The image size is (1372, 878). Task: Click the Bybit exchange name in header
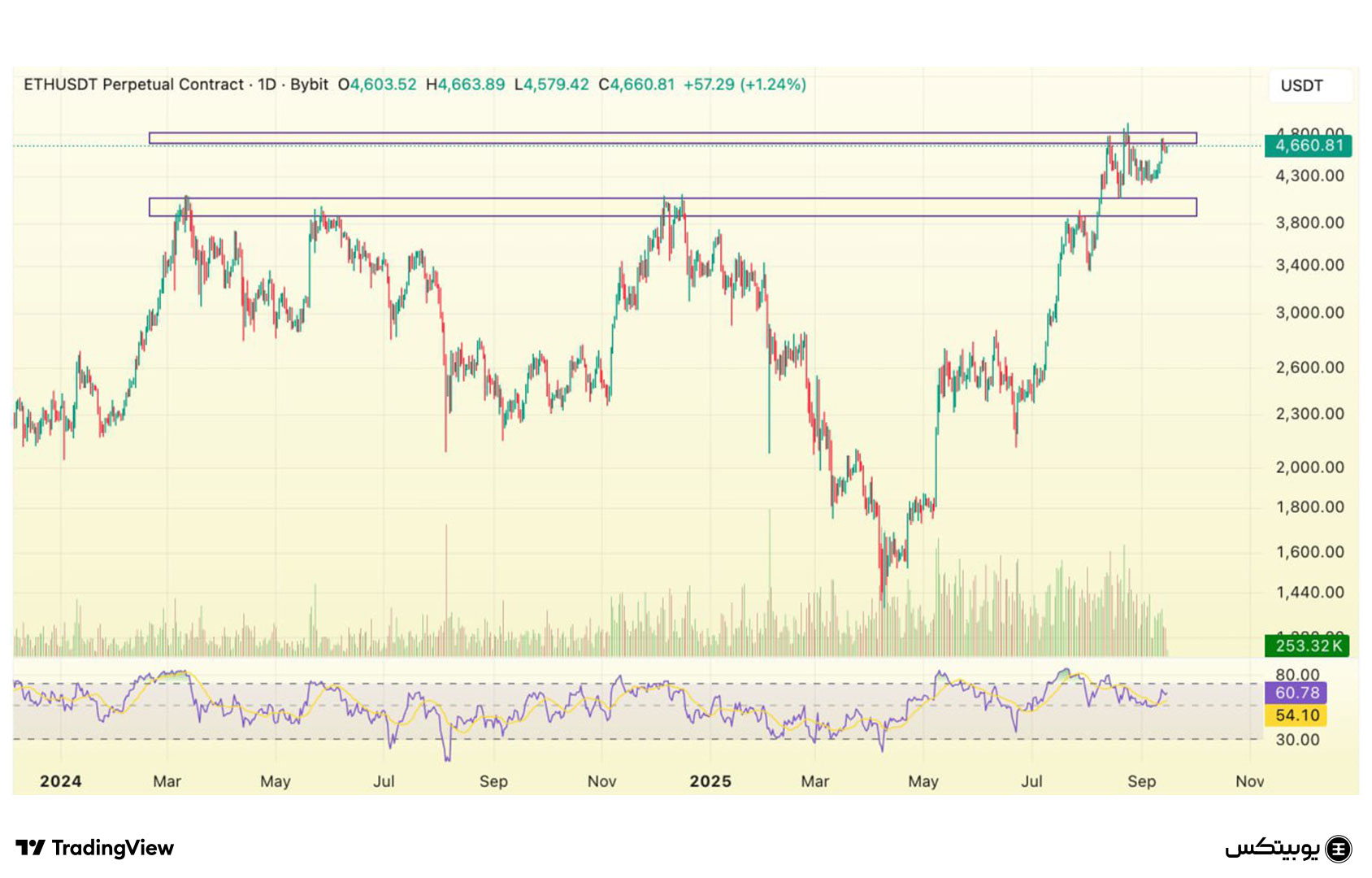tap(309, 85)
